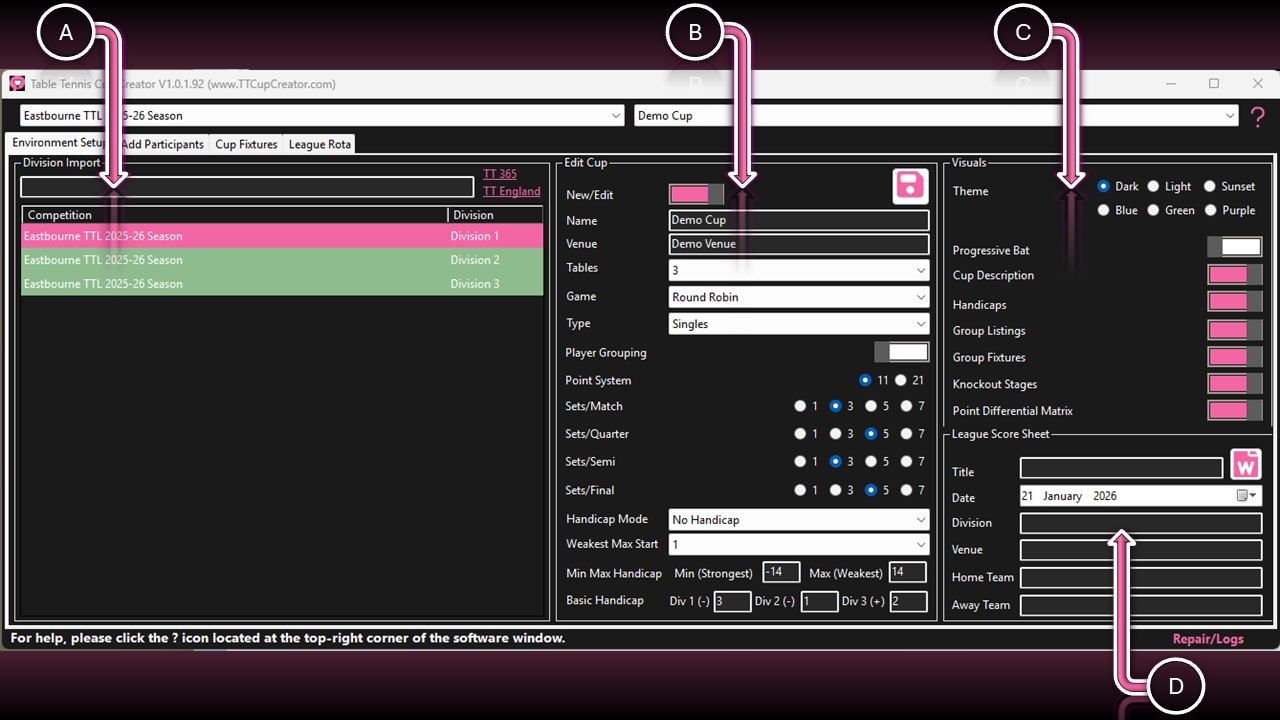1280x720 pixels.
Task: Select the Division 2 competition row
Action: pos(282,260)
